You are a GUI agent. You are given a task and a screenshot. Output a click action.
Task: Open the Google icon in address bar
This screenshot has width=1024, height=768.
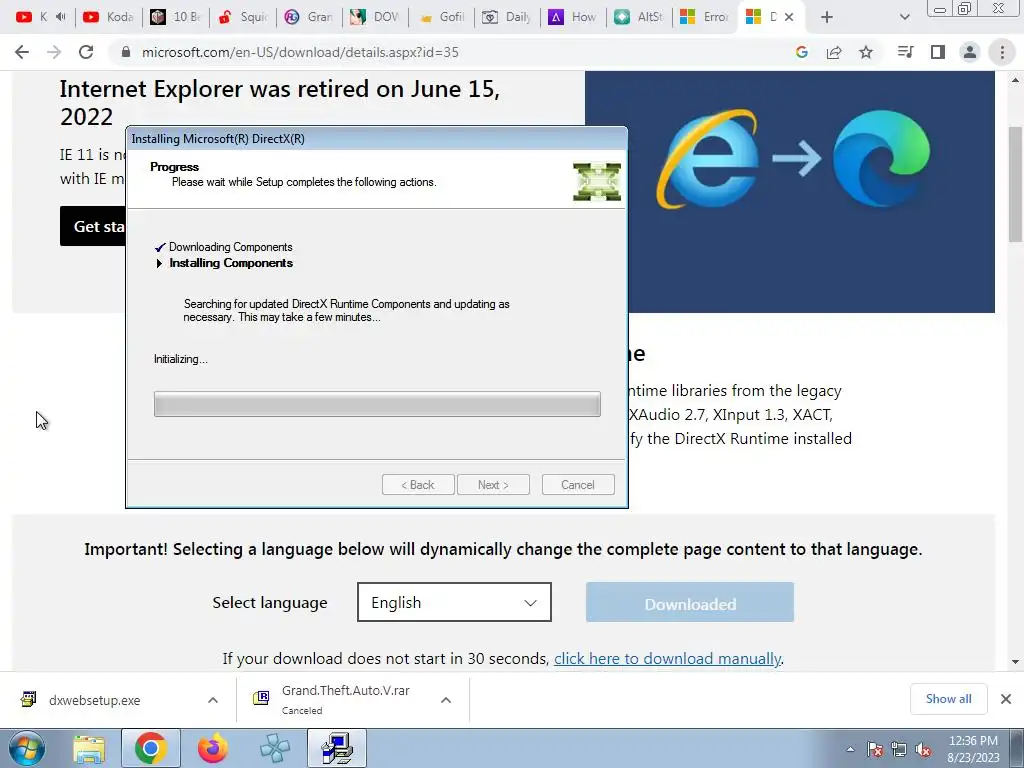coord(802,52)
